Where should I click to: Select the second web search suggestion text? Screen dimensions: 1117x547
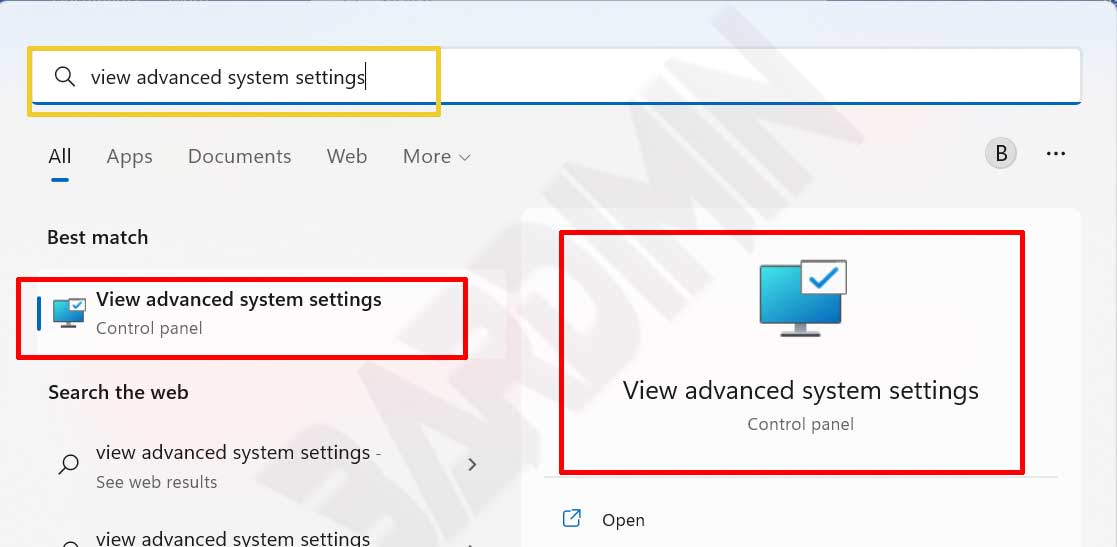(233, 538)
